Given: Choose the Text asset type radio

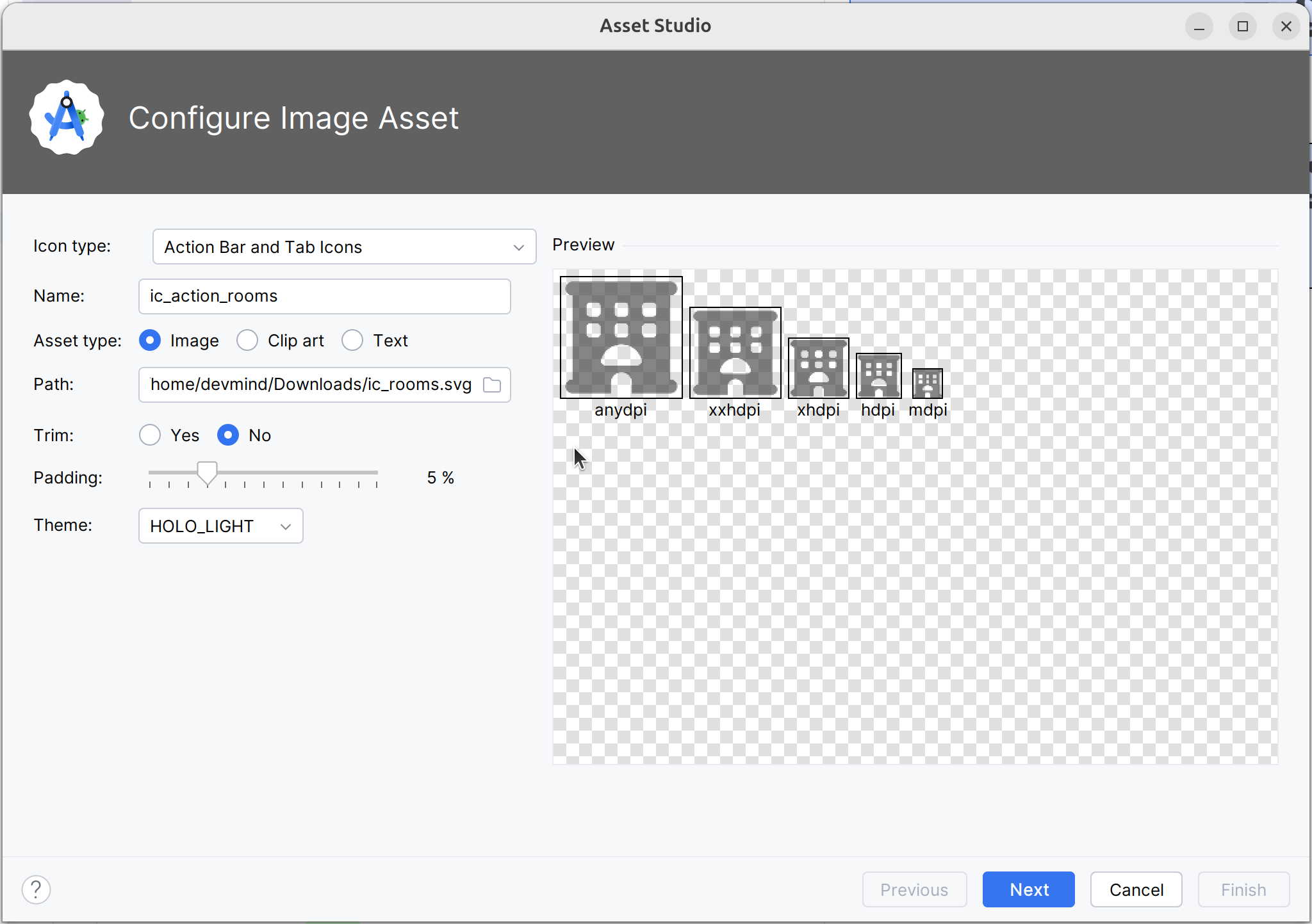Looking at the screenshot, I should (x=352, y=341).
